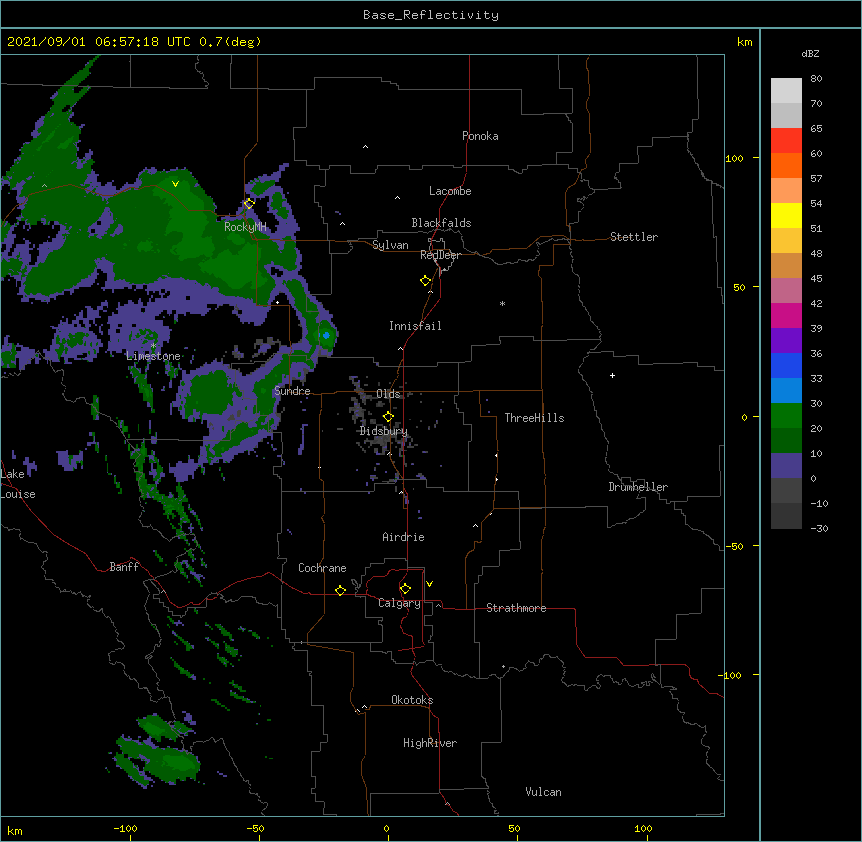Click the Drumheller city label
Screen dimensions: 862x842
tap(638, 487)
